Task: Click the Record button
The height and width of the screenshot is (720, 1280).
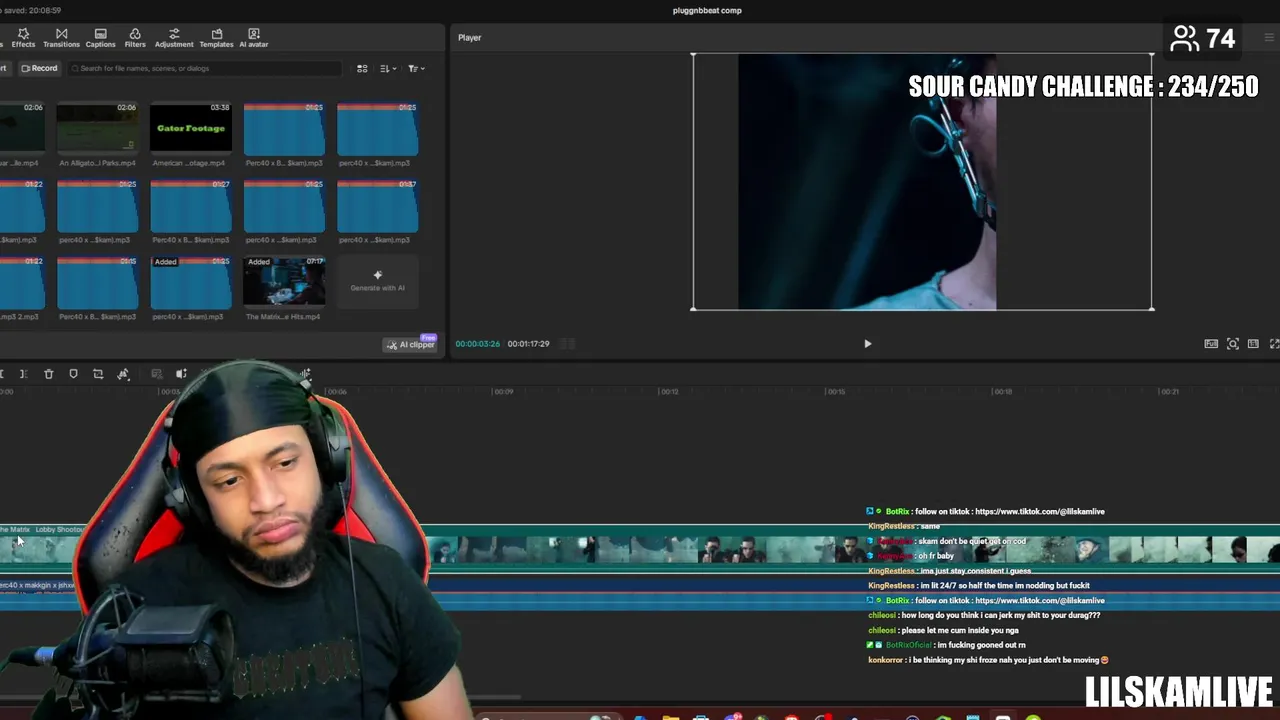Action: pyautogui.click(x=39, y=68)
